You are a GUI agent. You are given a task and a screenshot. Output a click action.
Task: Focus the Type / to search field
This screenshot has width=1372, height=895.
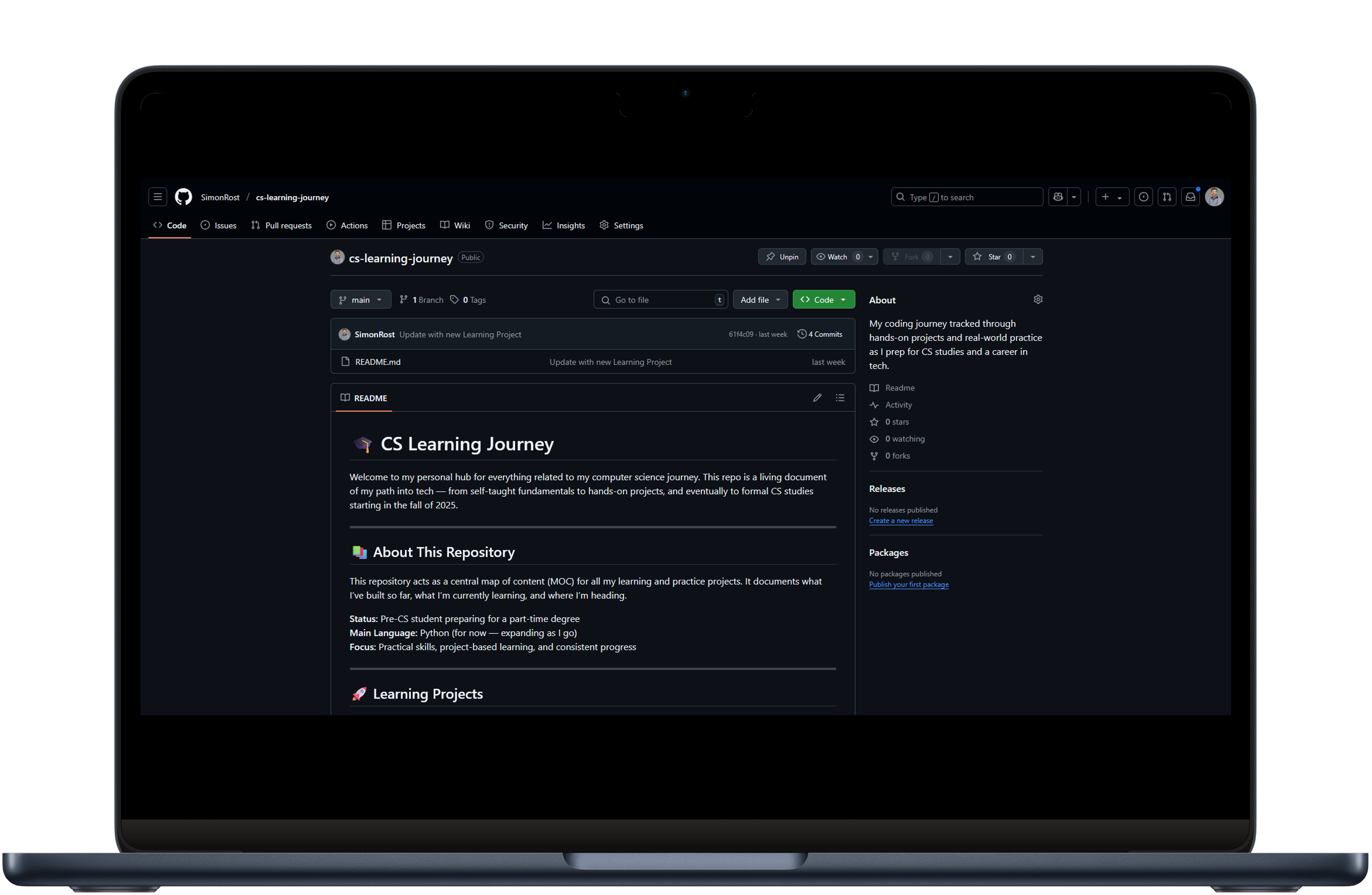967,197
